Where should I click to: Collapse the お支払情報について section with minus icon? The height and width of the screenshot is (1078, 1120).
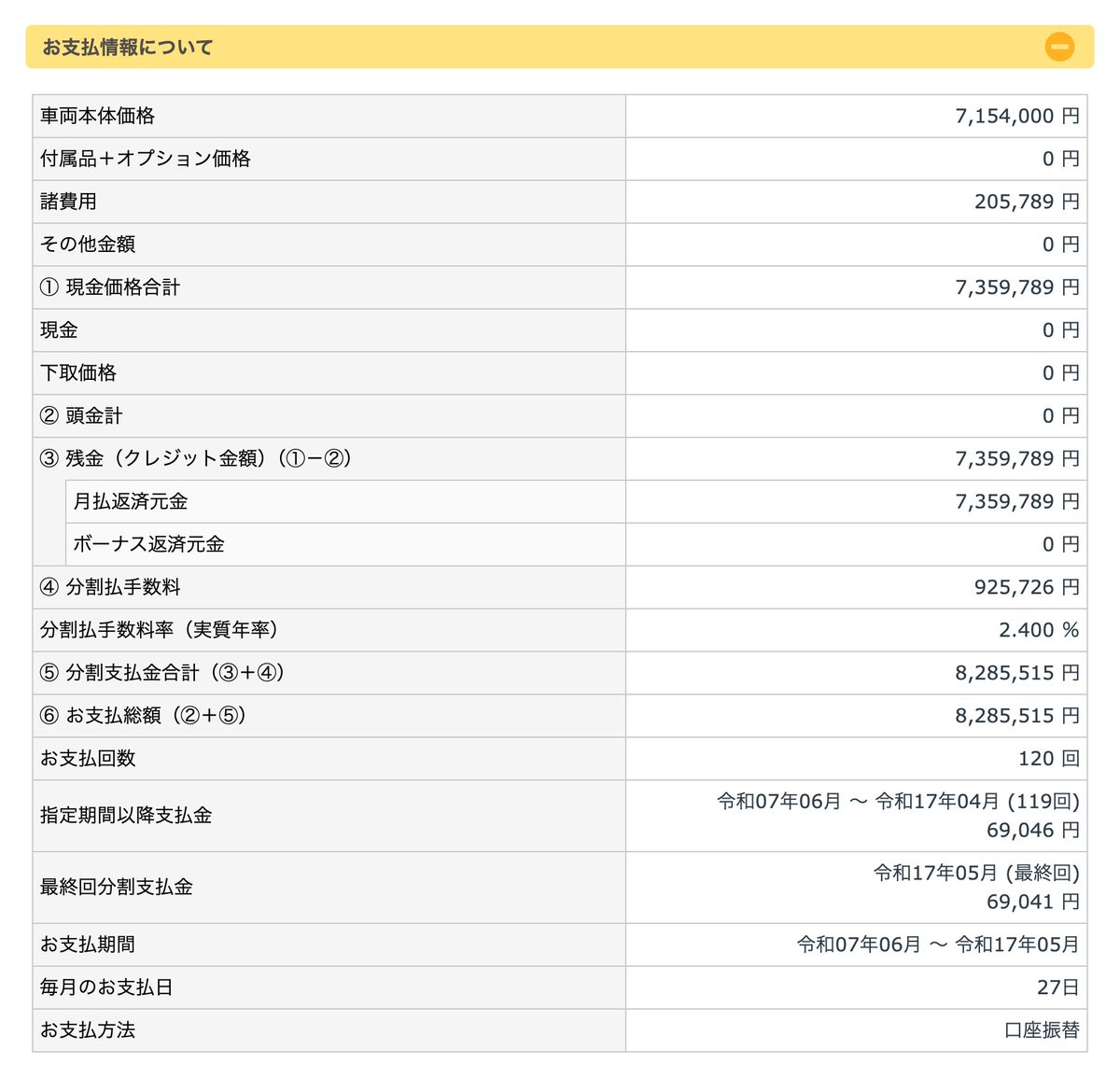point(1059,47)
